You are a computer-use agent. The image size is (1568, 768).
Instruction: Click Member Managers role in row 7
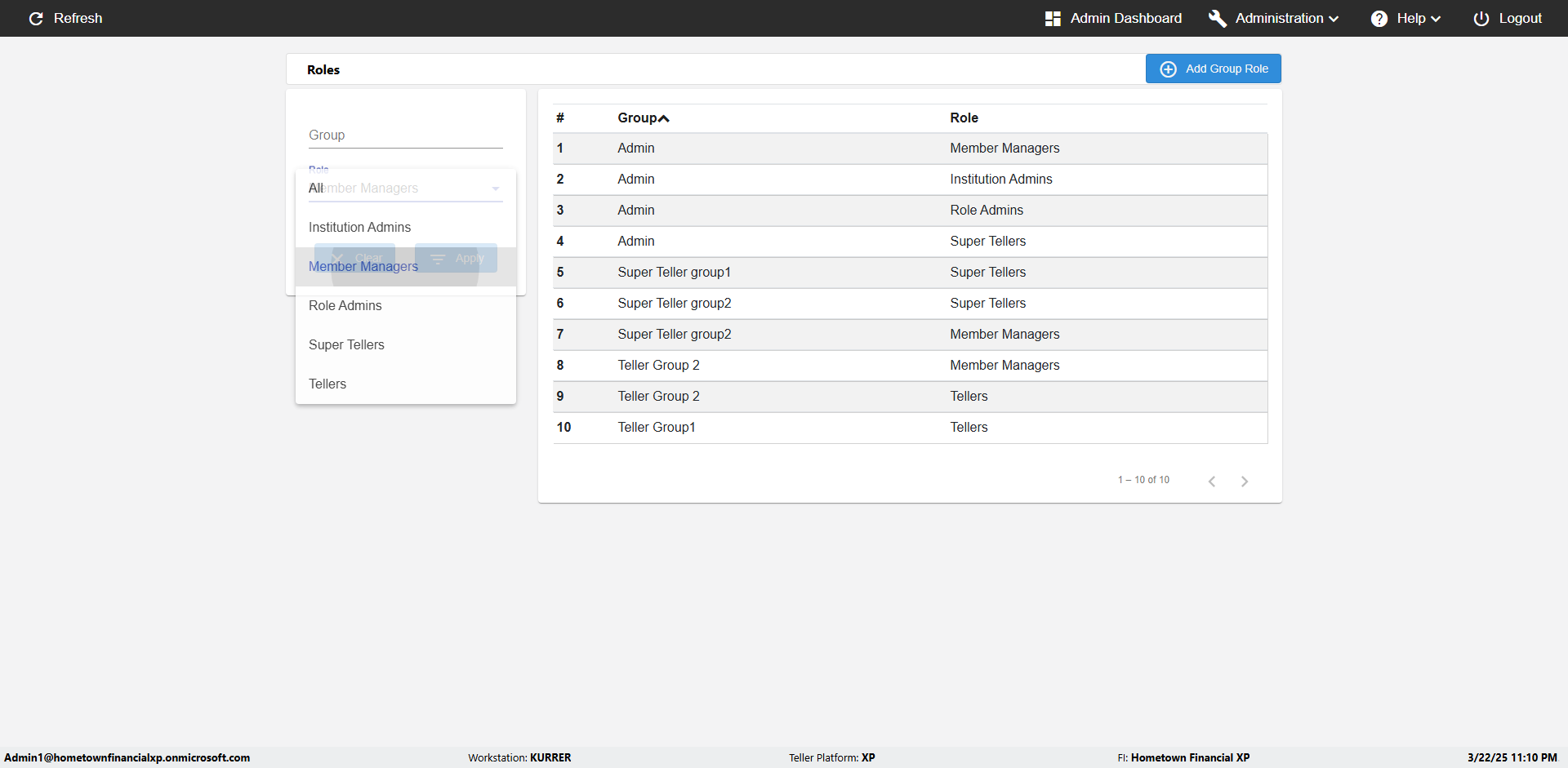click(1004, 334)
